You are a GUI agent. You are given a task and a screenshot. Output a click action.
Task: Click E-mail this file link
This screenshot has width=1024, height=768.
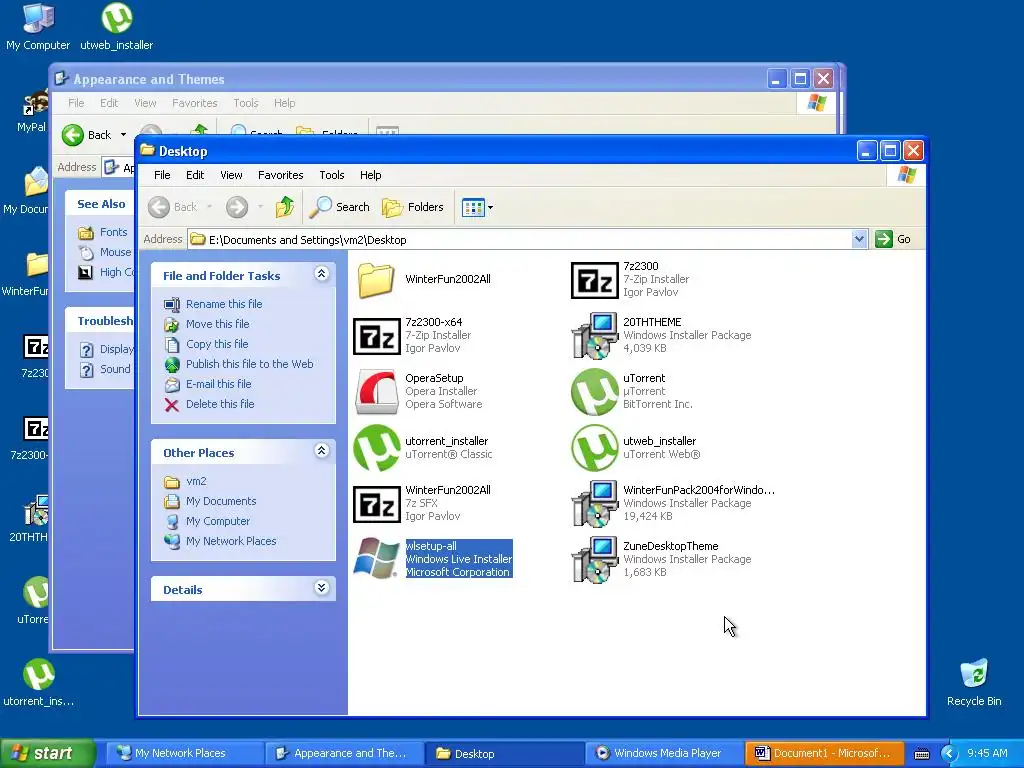click(219, 384)
